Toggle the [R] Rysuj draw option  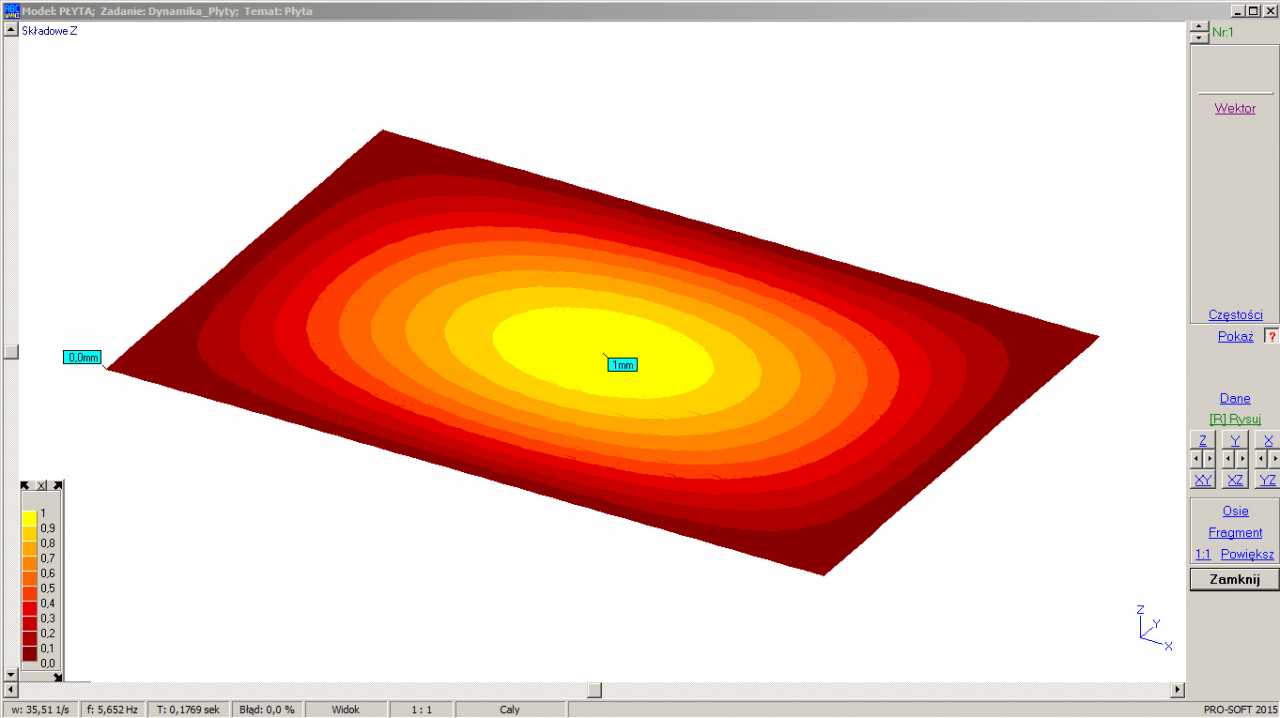coord(1234,419)
